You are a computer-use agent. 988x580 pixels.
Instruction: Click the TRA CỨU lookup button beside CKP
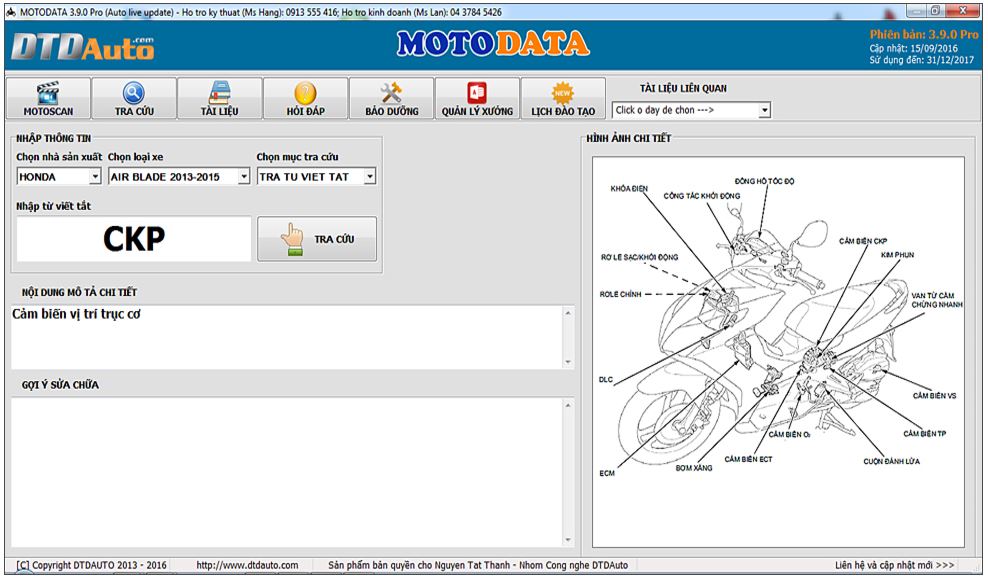[x=317, y=239]
